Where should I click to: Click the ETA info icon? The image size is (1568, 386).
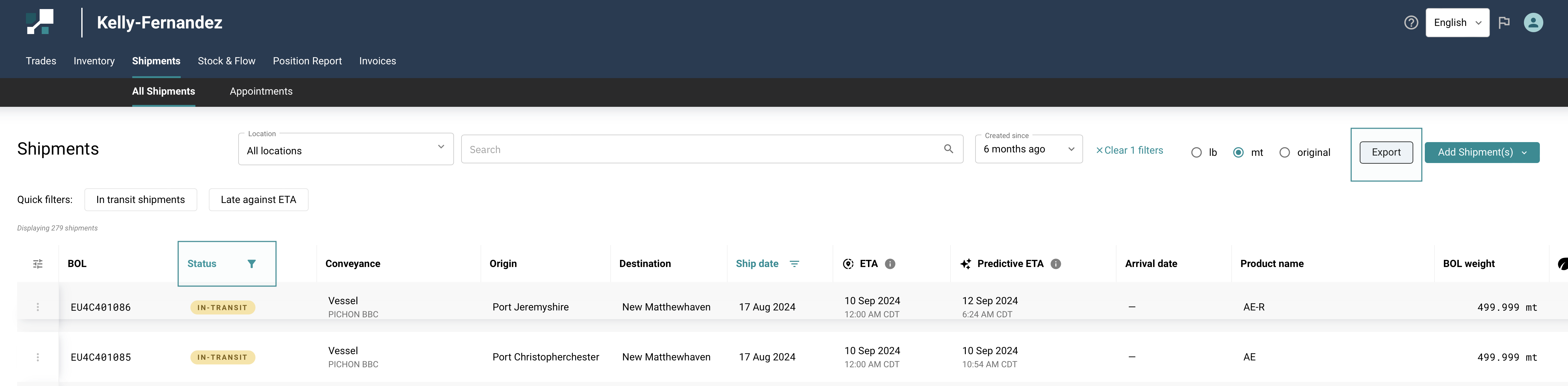(x=890, y=264)
